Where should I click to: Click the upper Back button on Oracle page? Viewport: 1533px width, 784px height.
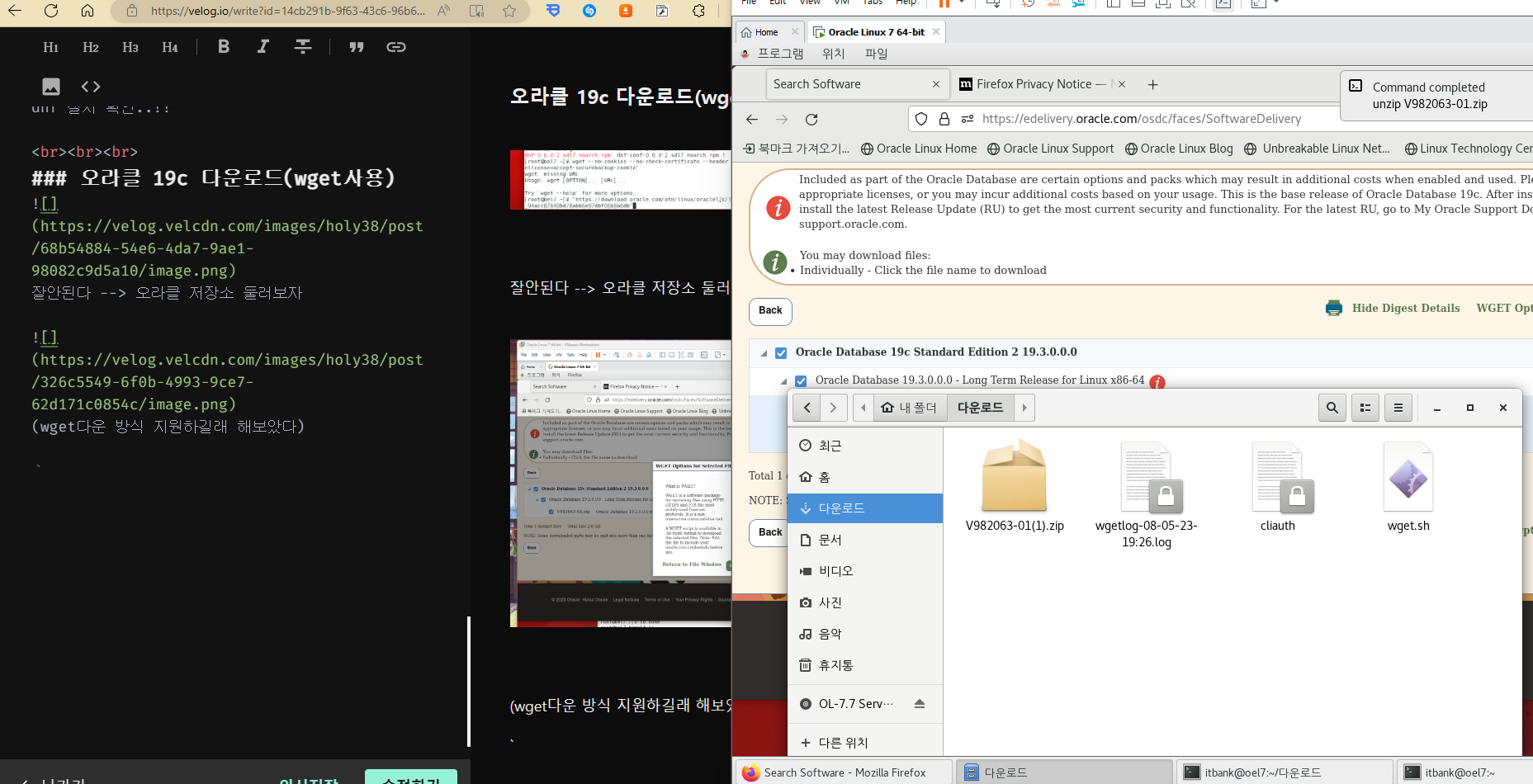[770, 311]
